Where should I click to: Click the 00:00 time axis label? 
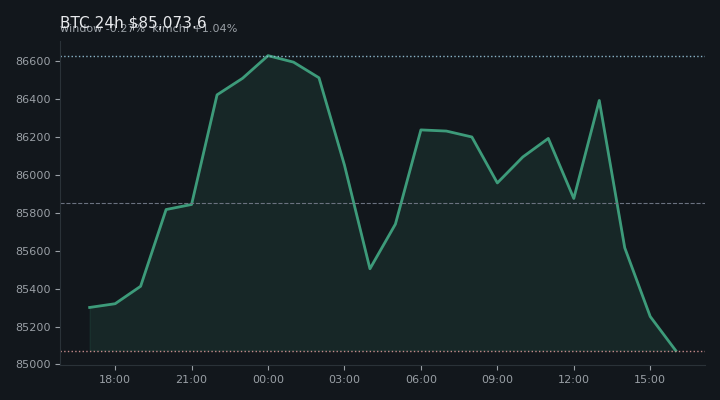(x=268, y=379)
